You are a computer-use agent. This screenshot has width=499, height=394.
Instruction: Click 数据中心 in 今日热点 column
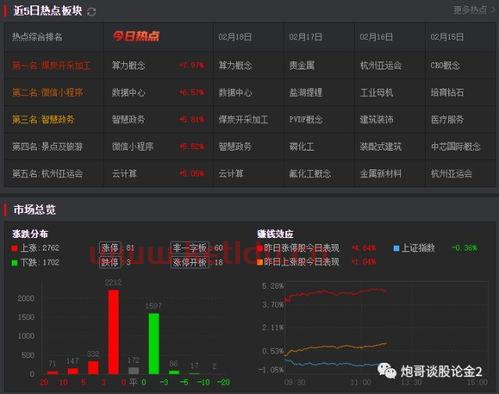129,92
